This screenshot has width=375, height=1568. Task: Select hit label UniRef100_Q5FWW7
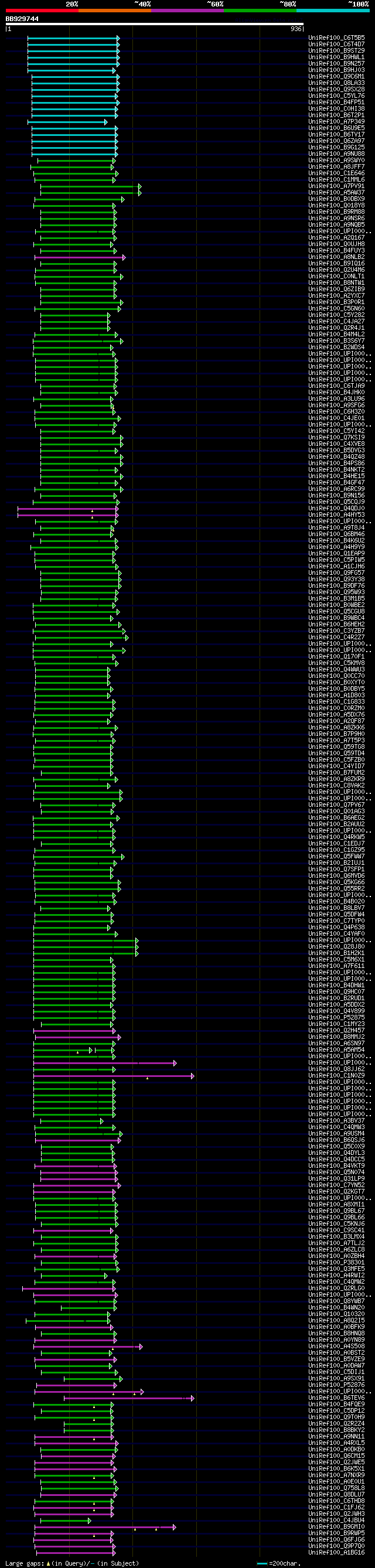click(x=337, y=857)
